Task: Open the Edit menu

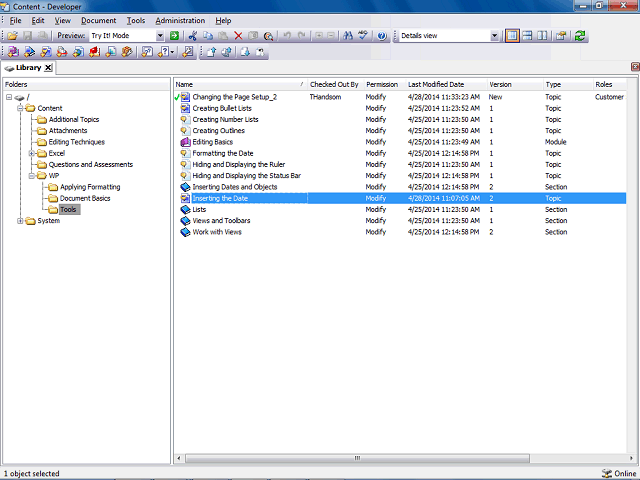Action: click(x=38, y=20)
